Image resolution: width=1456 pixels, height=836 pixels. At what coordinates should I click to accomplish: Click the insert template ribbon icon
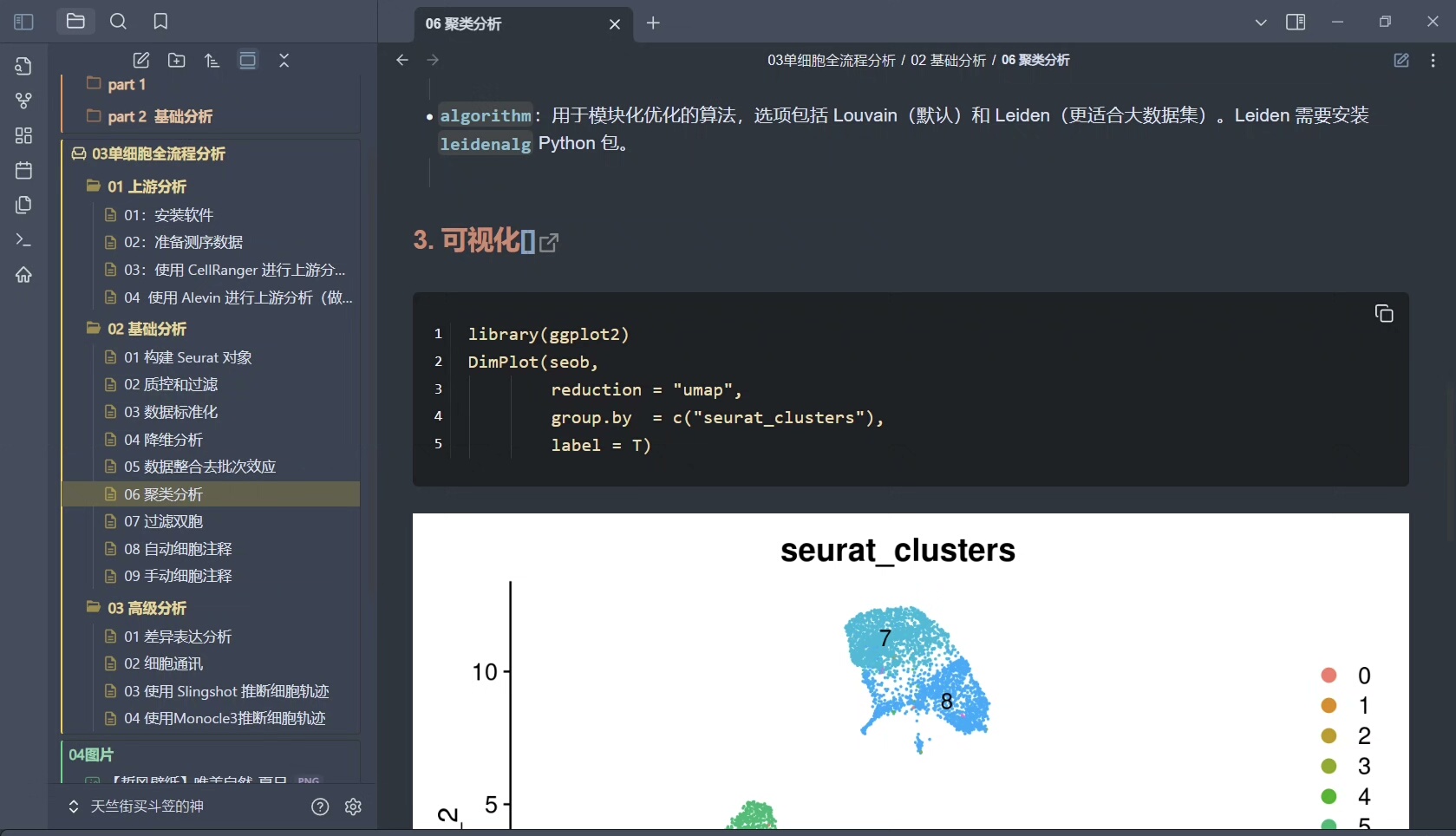pos(23,205)
